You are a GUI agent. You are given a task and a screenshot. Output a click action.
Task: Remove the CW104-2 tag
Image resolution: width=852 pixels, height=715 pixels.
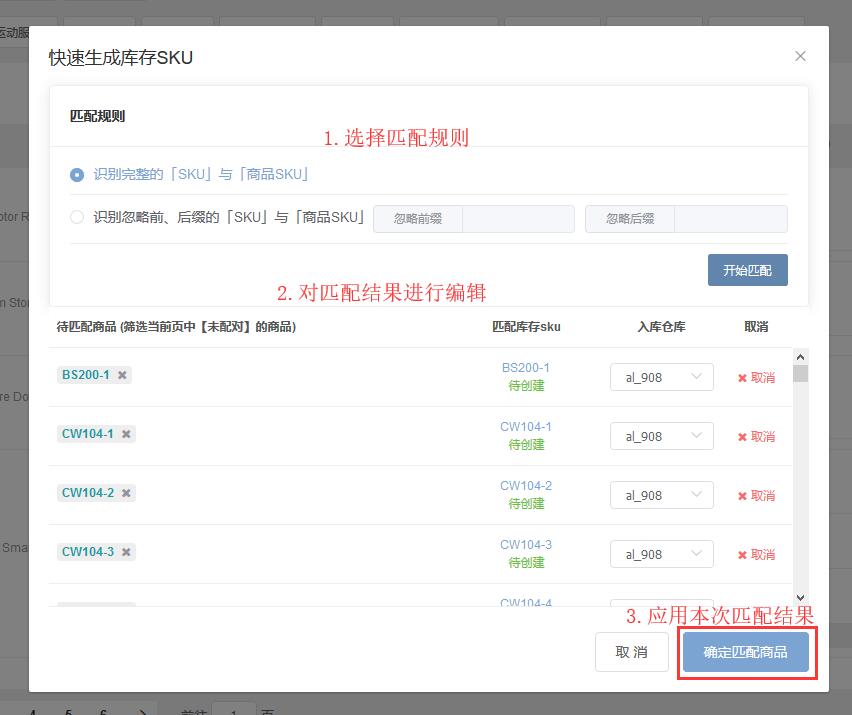click(x=126, y=493)
